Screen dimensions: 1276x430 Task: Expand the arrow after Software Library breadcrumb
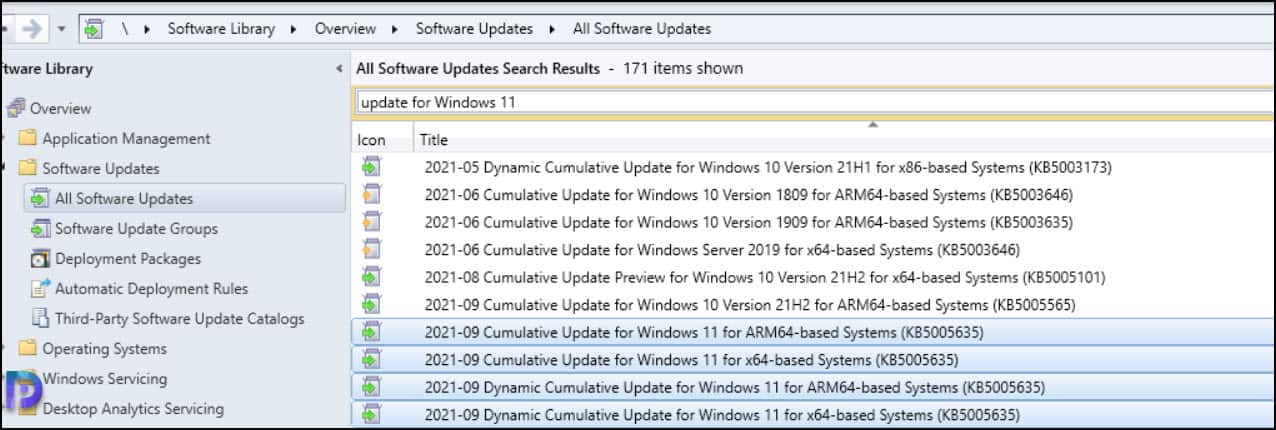[294, 29]
